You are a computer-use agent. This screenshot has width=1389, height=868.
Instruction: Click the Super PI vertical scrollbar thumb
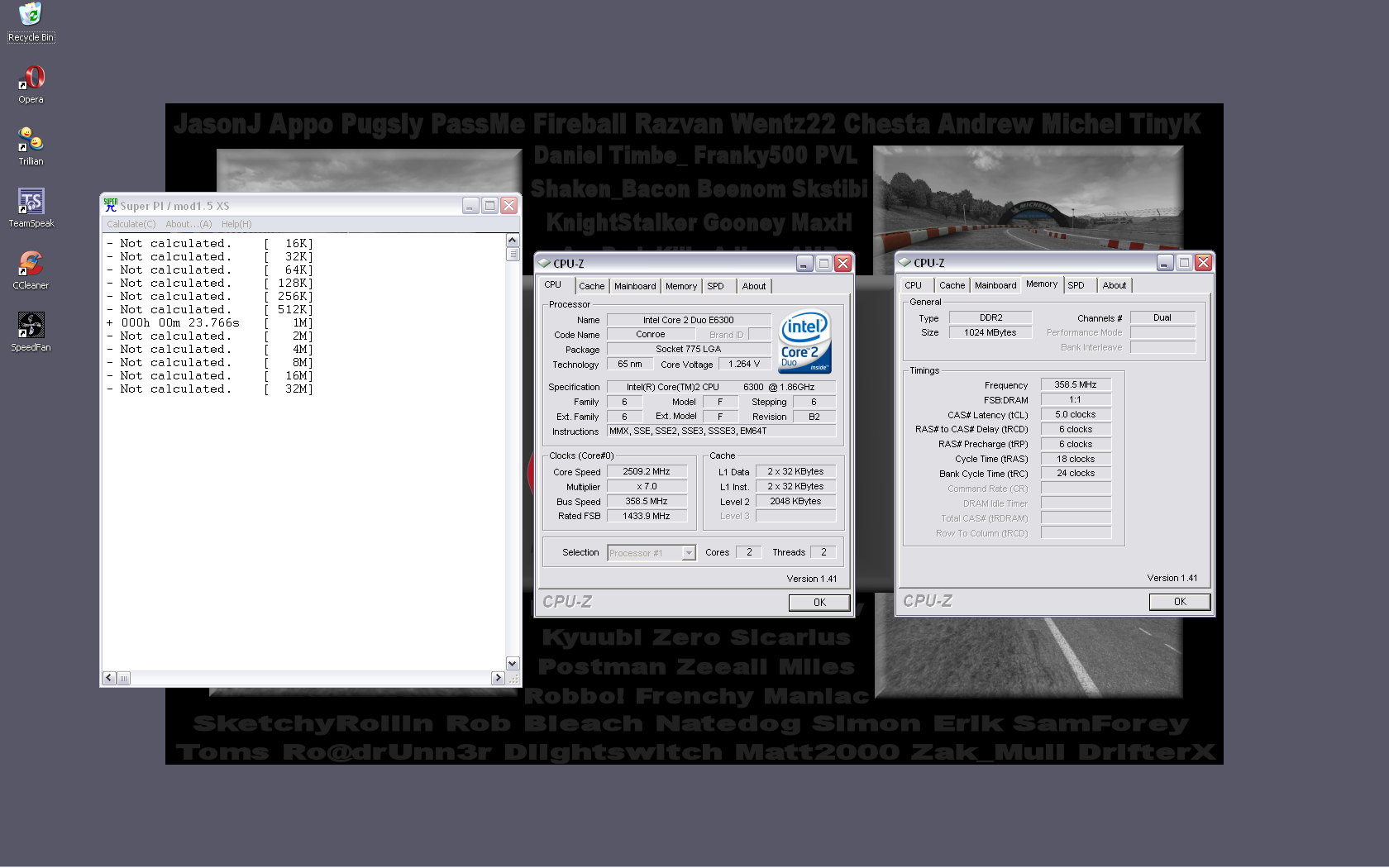point(513,254)
